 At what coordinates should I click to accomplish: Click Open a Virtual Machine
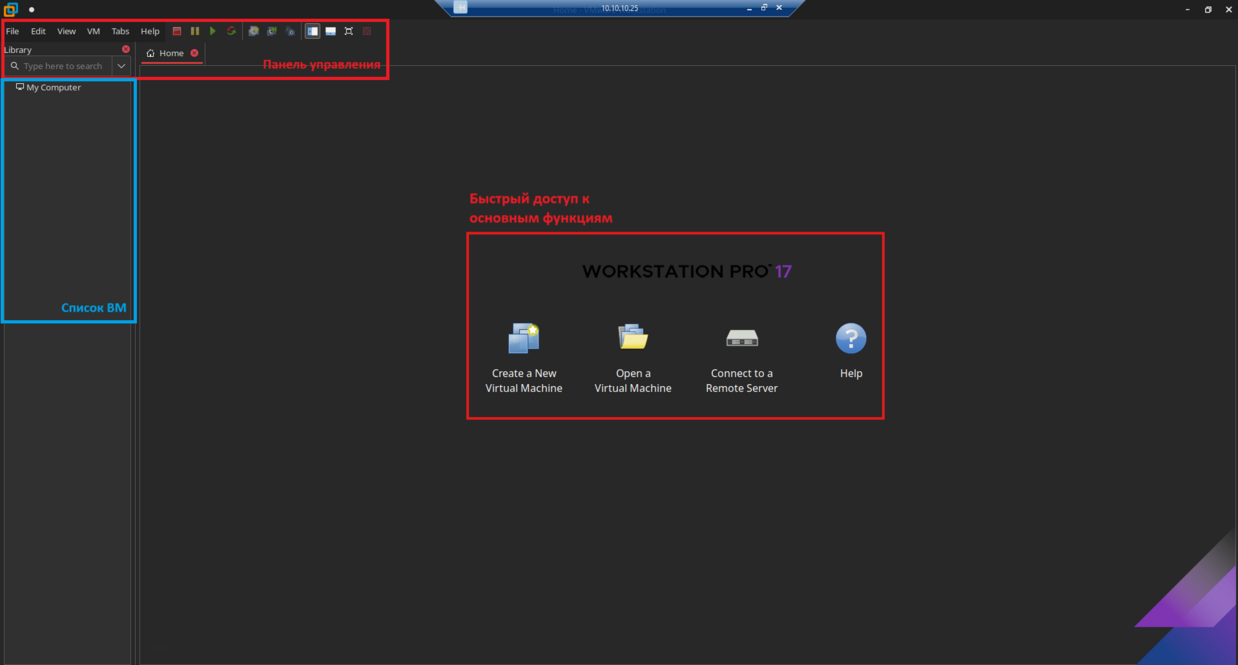click(633, 358)
